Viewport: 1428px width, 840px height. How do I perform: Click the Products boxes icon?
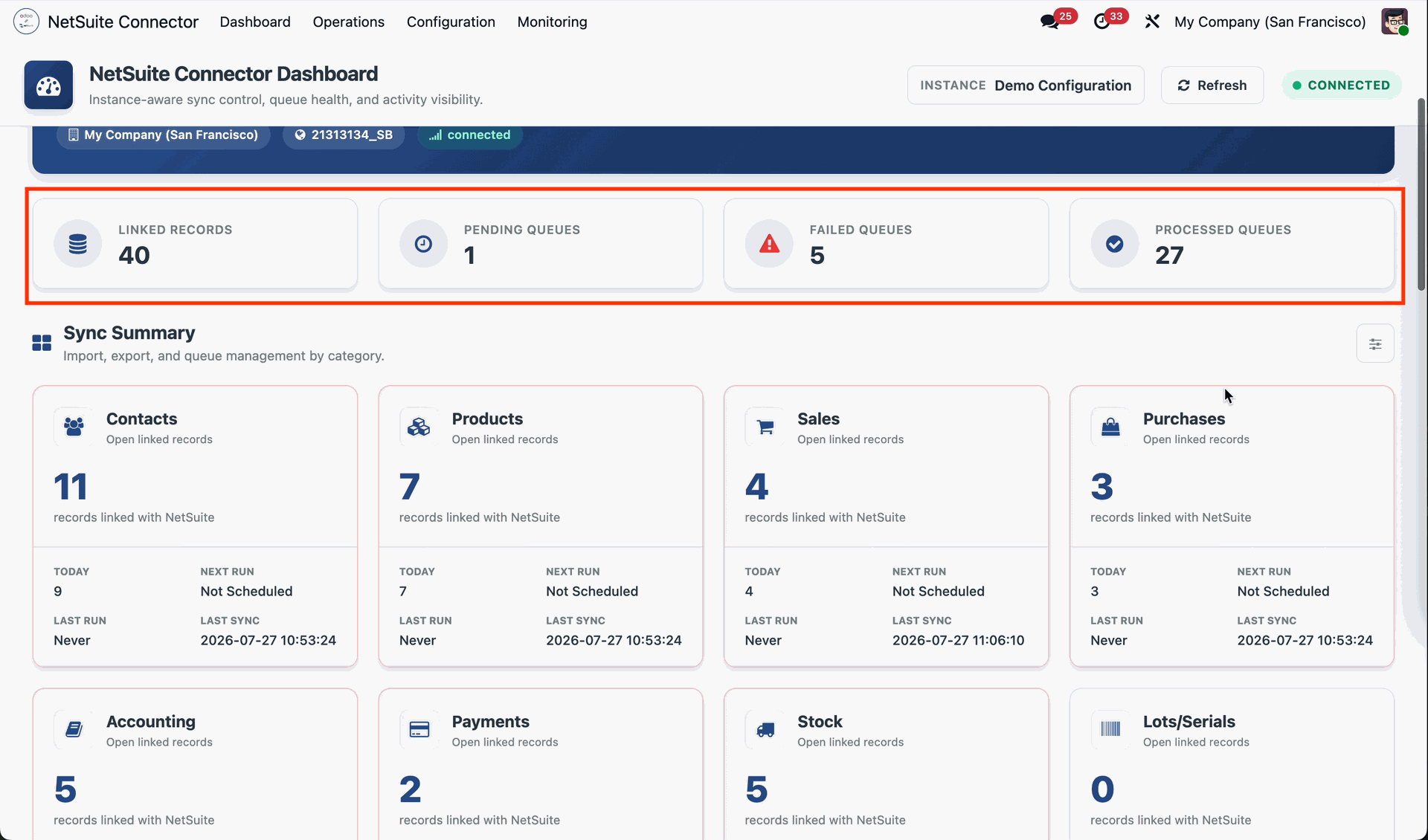[419, 427]
